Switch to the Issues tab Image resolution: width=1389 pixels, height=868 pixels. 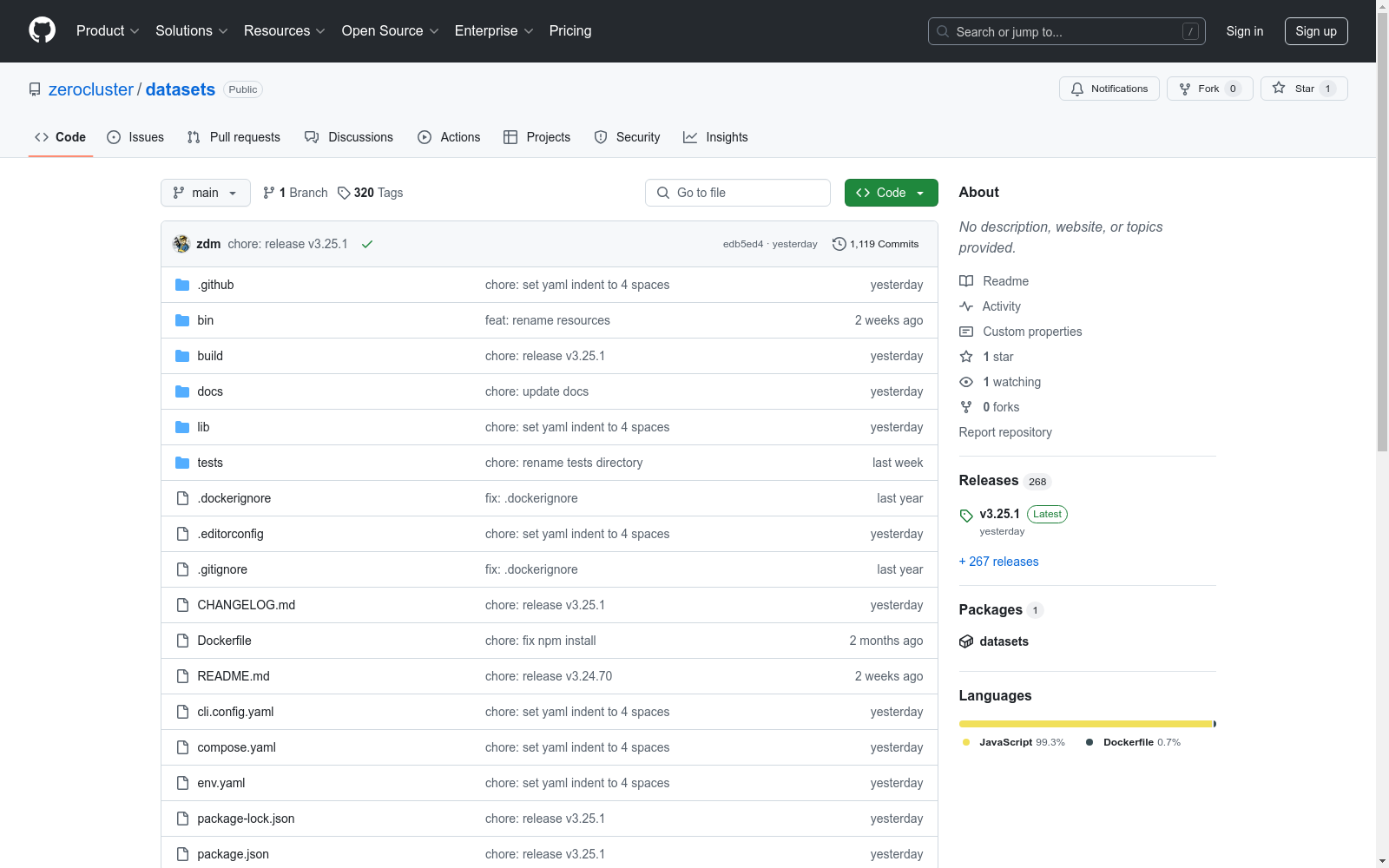[135, 137]
